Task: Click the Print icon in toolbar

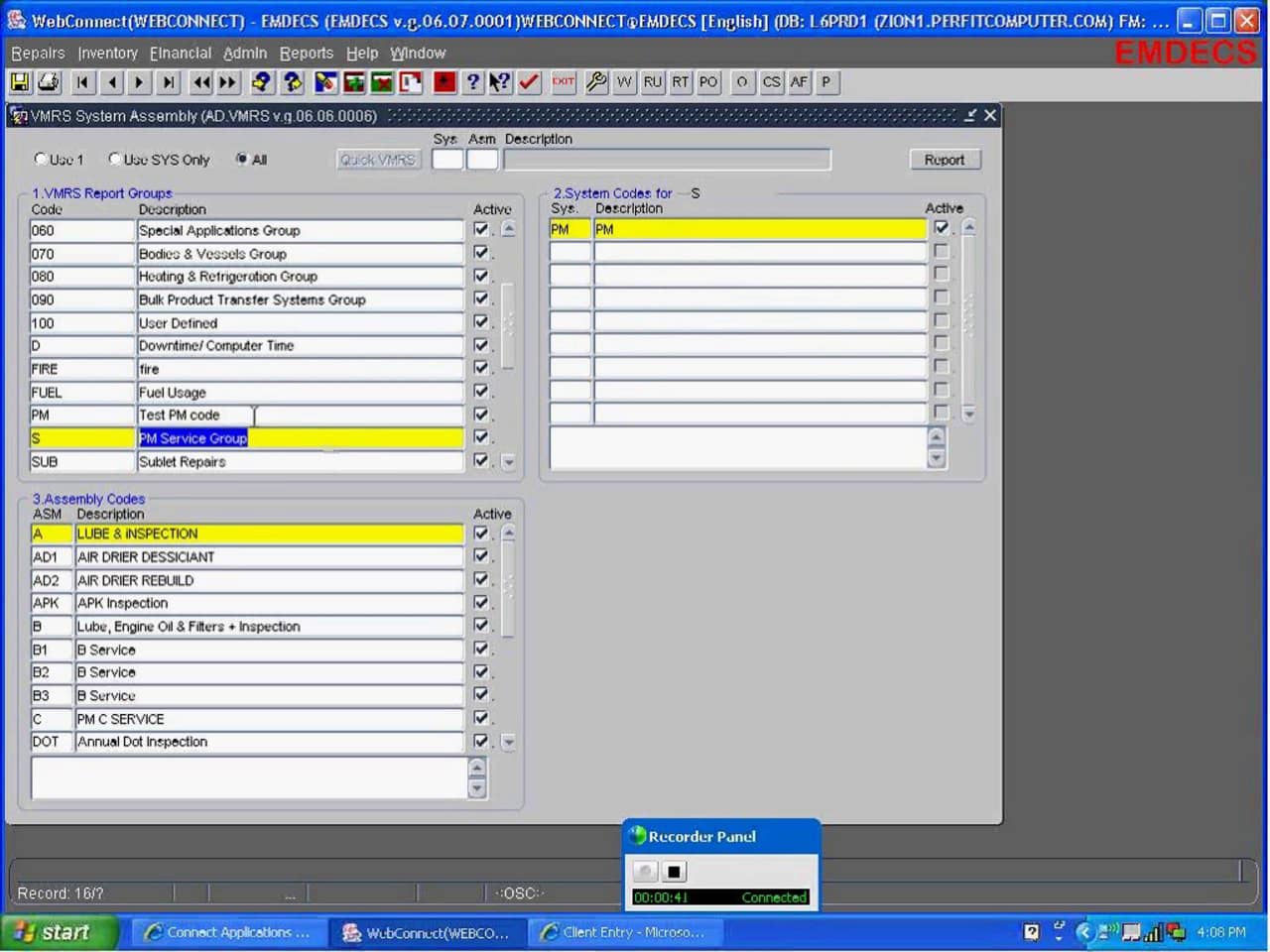Action: click(48, 82)
